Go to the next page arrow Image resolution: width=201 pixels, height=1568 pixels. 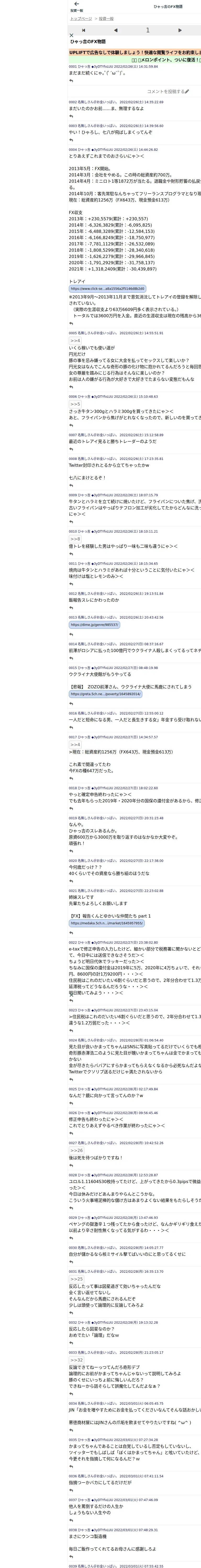click(x=180, y=30)
